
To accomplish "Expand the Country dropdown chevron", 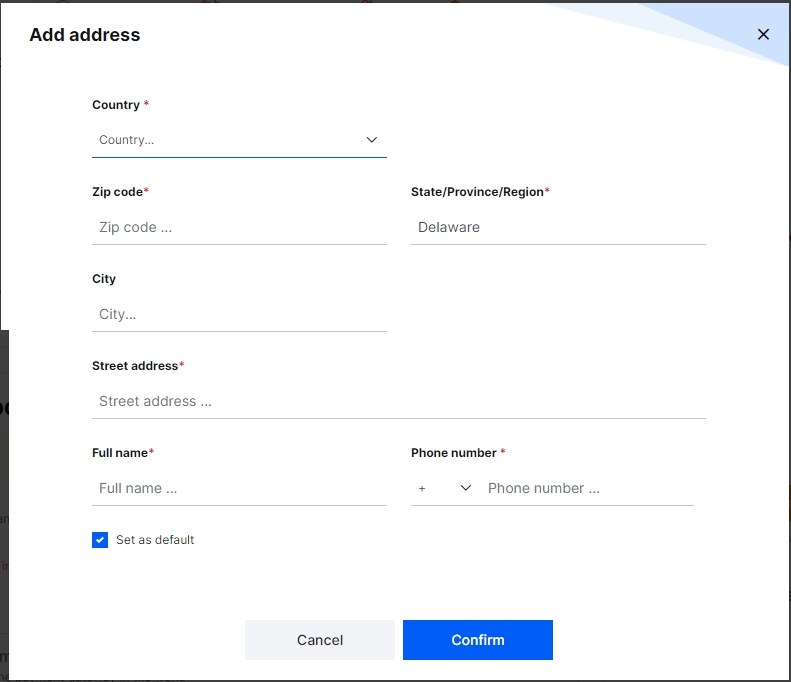I will coord(371,140).
